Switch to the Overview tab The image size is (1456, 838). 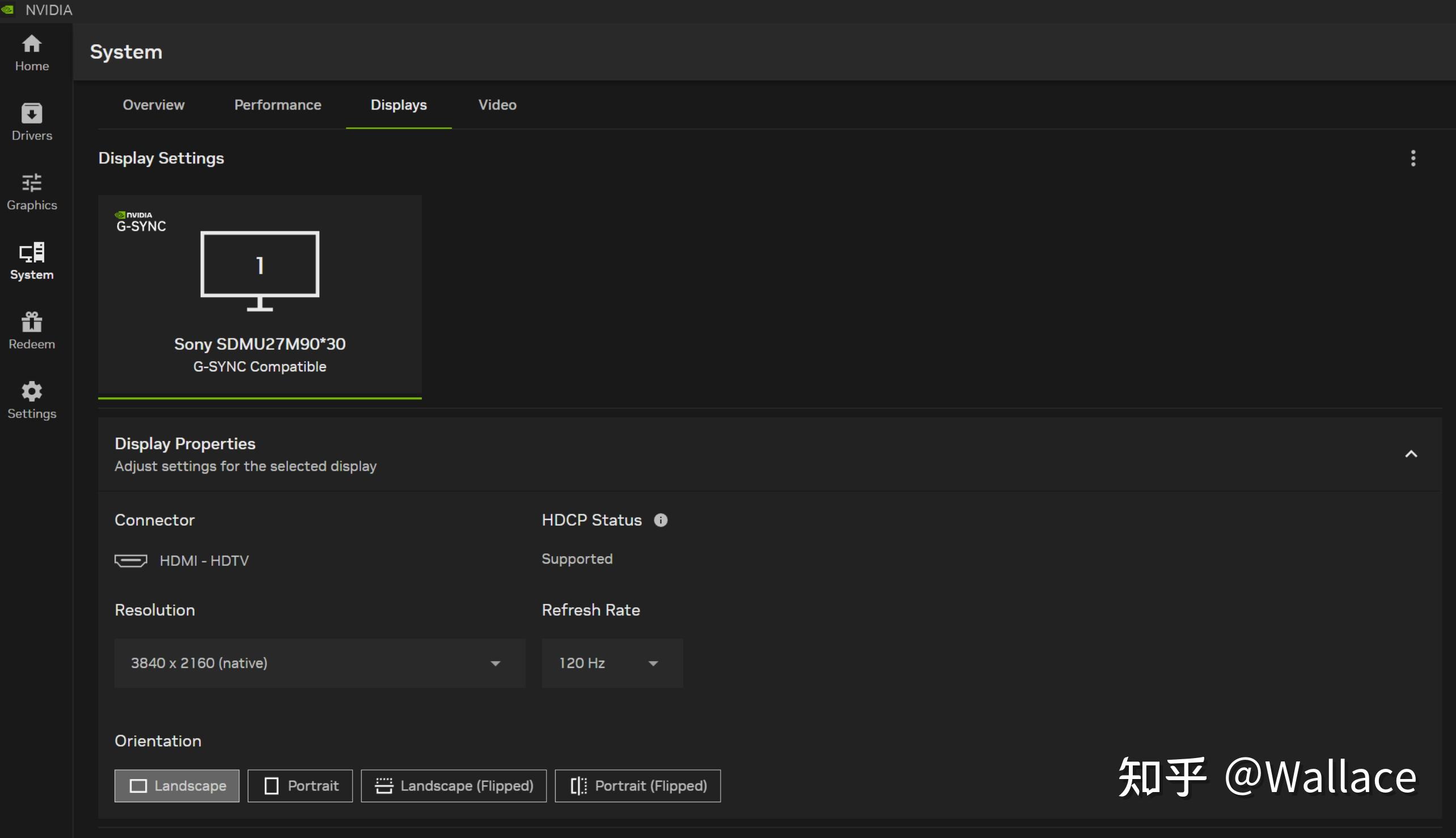tap(154, 105)
